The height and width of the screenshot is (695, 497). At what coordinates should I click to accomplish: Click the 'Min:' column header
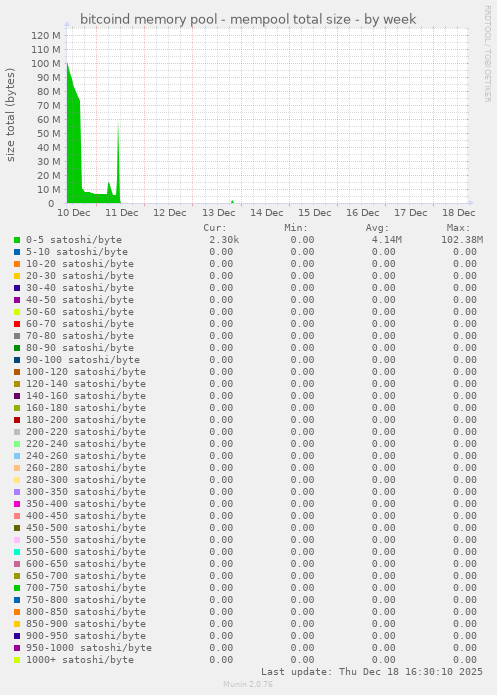pyautogui.click(x=296, y=228)
